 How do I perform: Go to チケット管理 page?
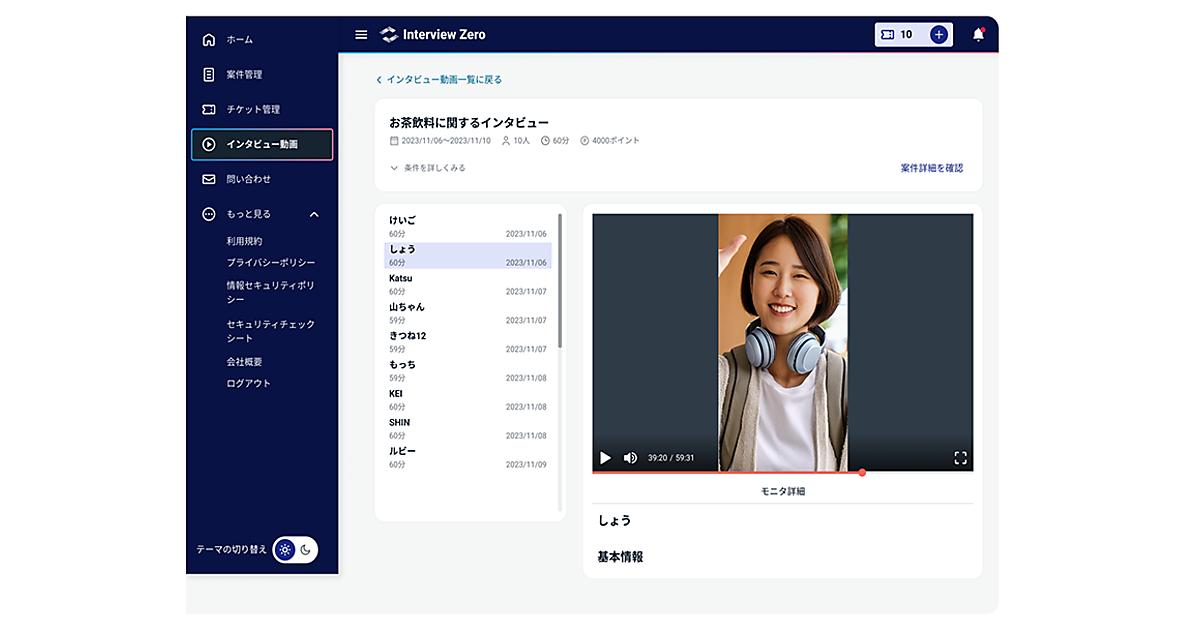[252, 110]
